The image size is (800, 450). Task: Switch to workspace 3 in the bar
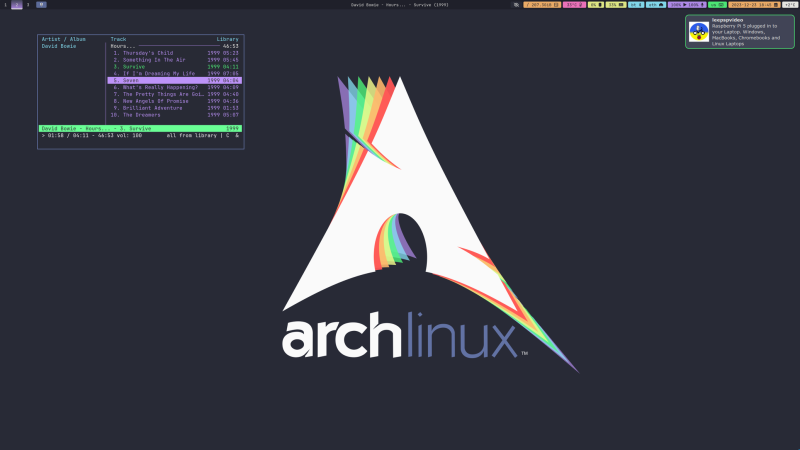(28, 5)
